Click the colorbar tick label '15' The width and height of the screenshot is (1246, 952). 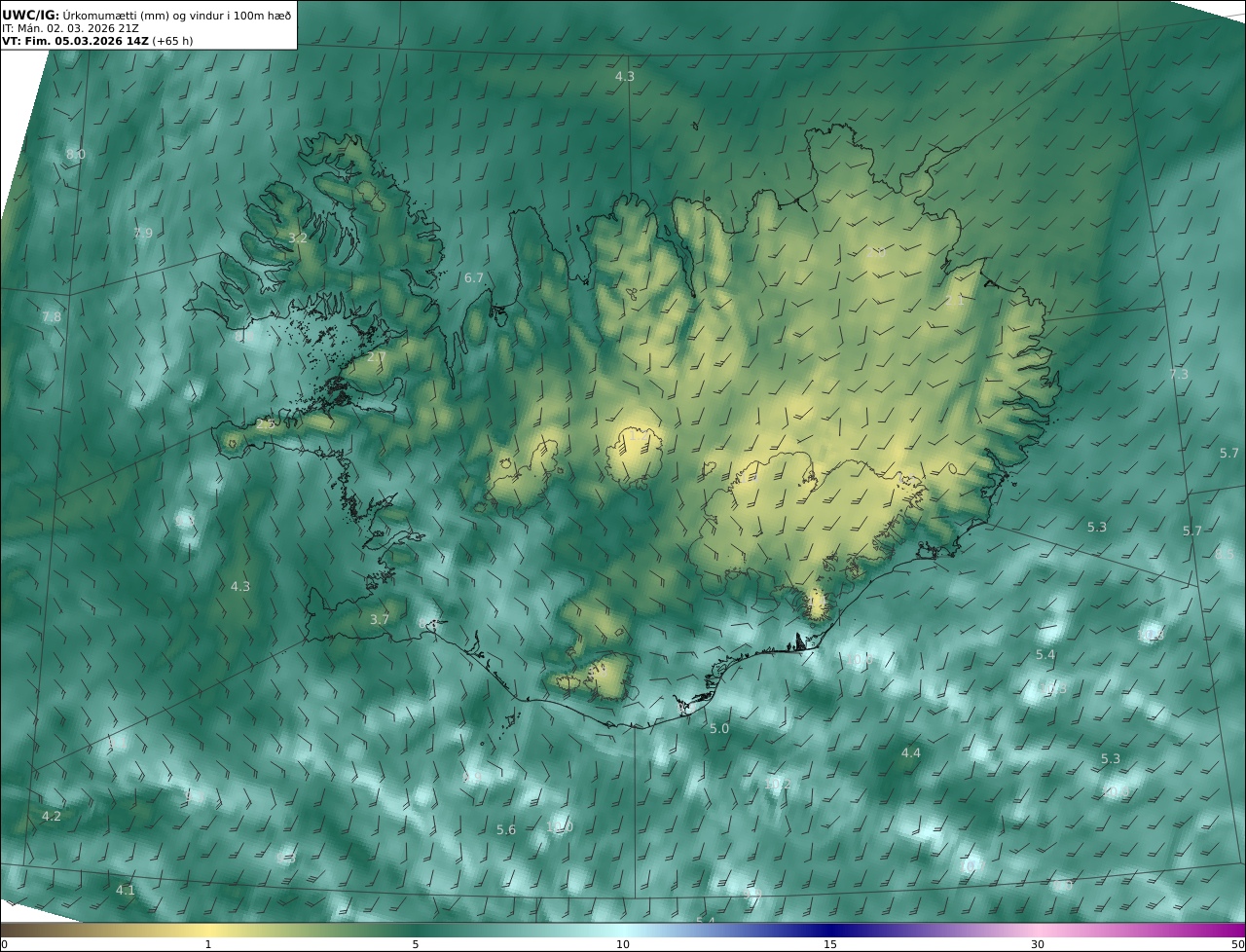click(x=830, y=944)
